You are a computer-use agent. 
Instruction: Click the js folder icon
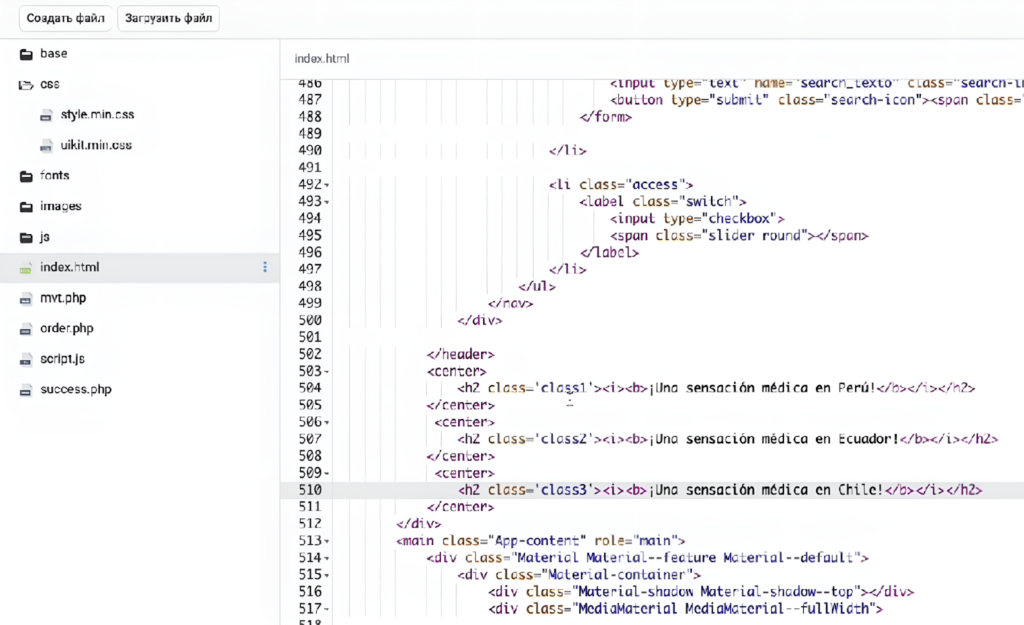coord(26,238)
